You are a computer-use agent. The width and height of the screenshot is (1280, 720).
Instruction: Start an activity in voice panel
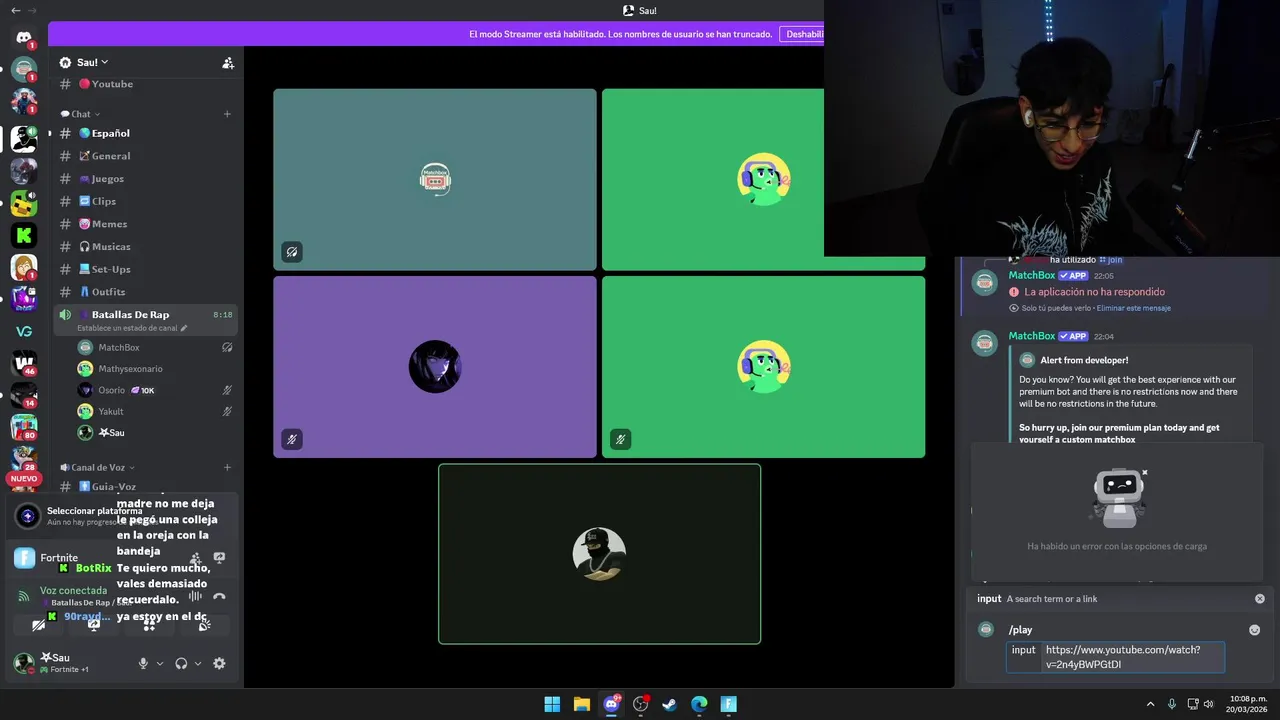[x=149, y=625]
